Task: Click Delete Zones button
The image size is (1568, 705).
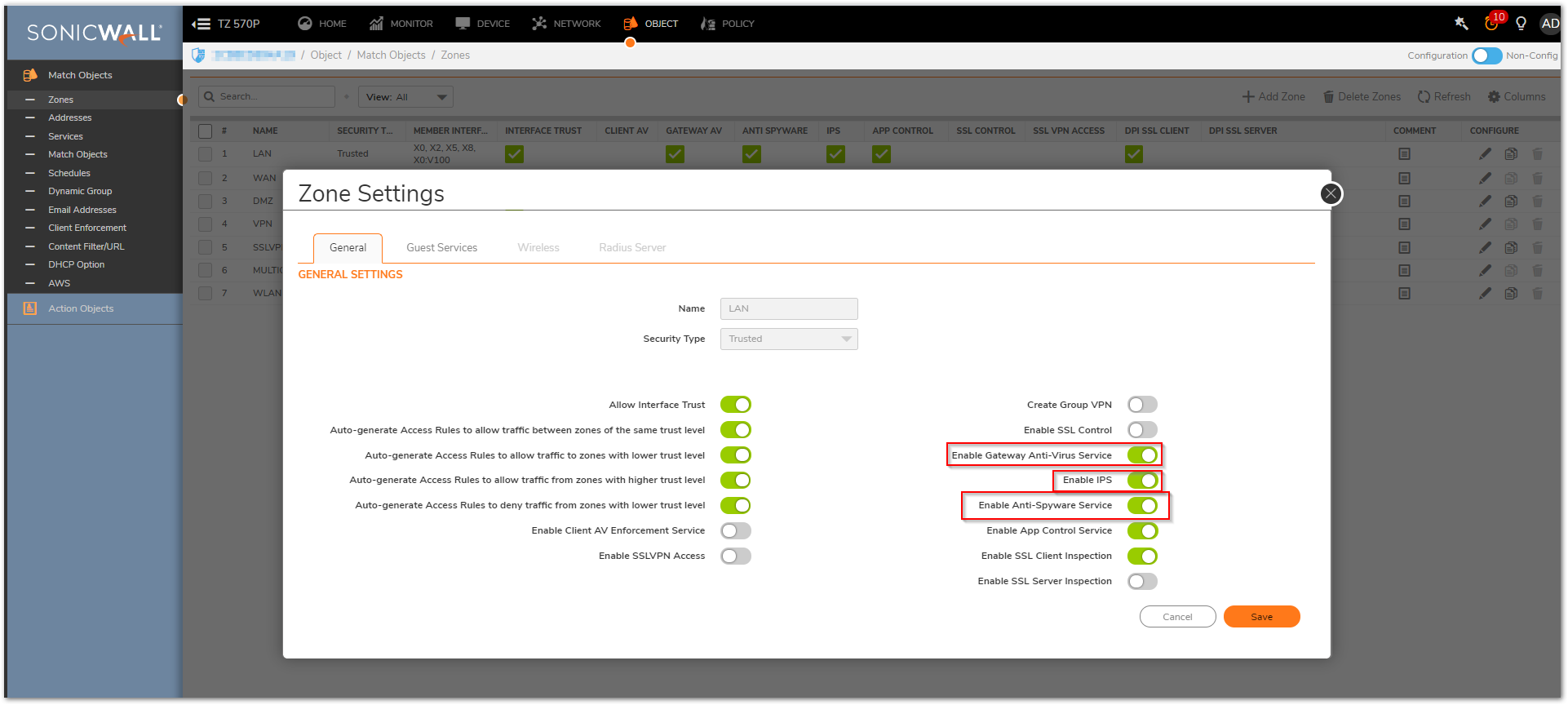Action: (1362, 96)
